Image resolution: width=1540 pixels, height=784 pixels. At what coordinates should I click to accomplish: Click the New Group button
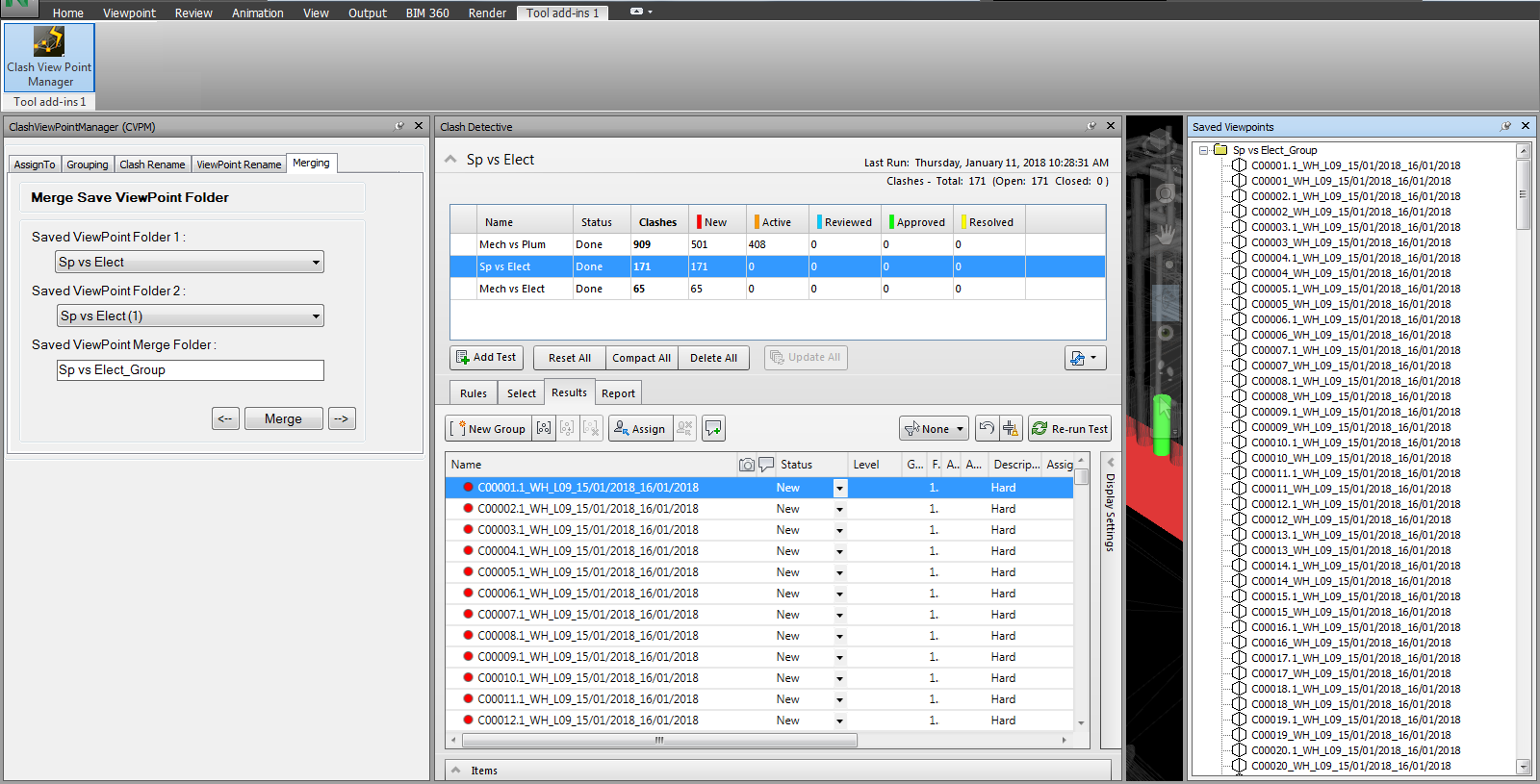pyautogui.click(x=488, y=429)
